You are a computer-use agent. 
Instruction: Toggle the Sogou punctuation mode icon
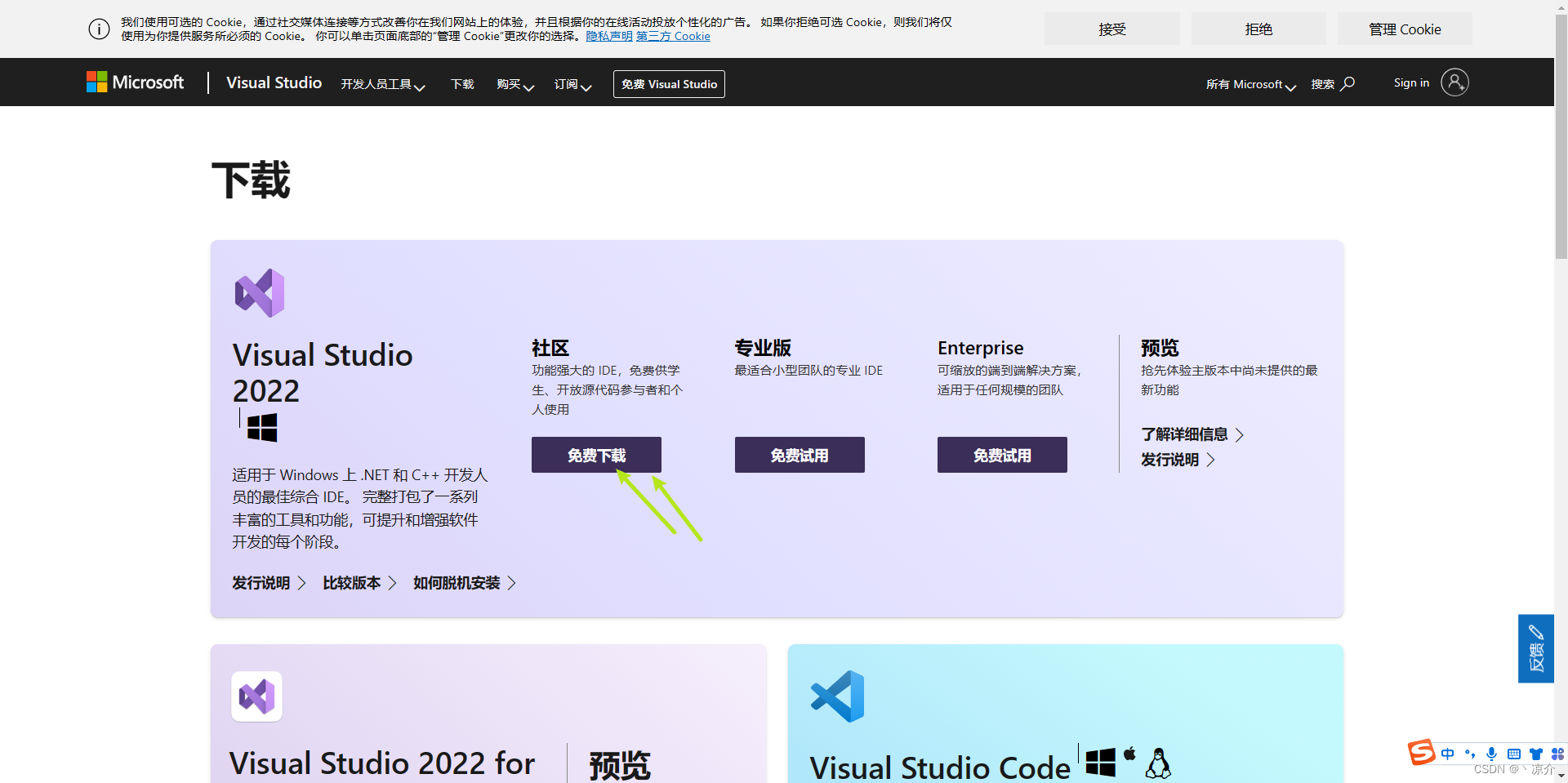pyautogui.click(x=1470, y=754)
